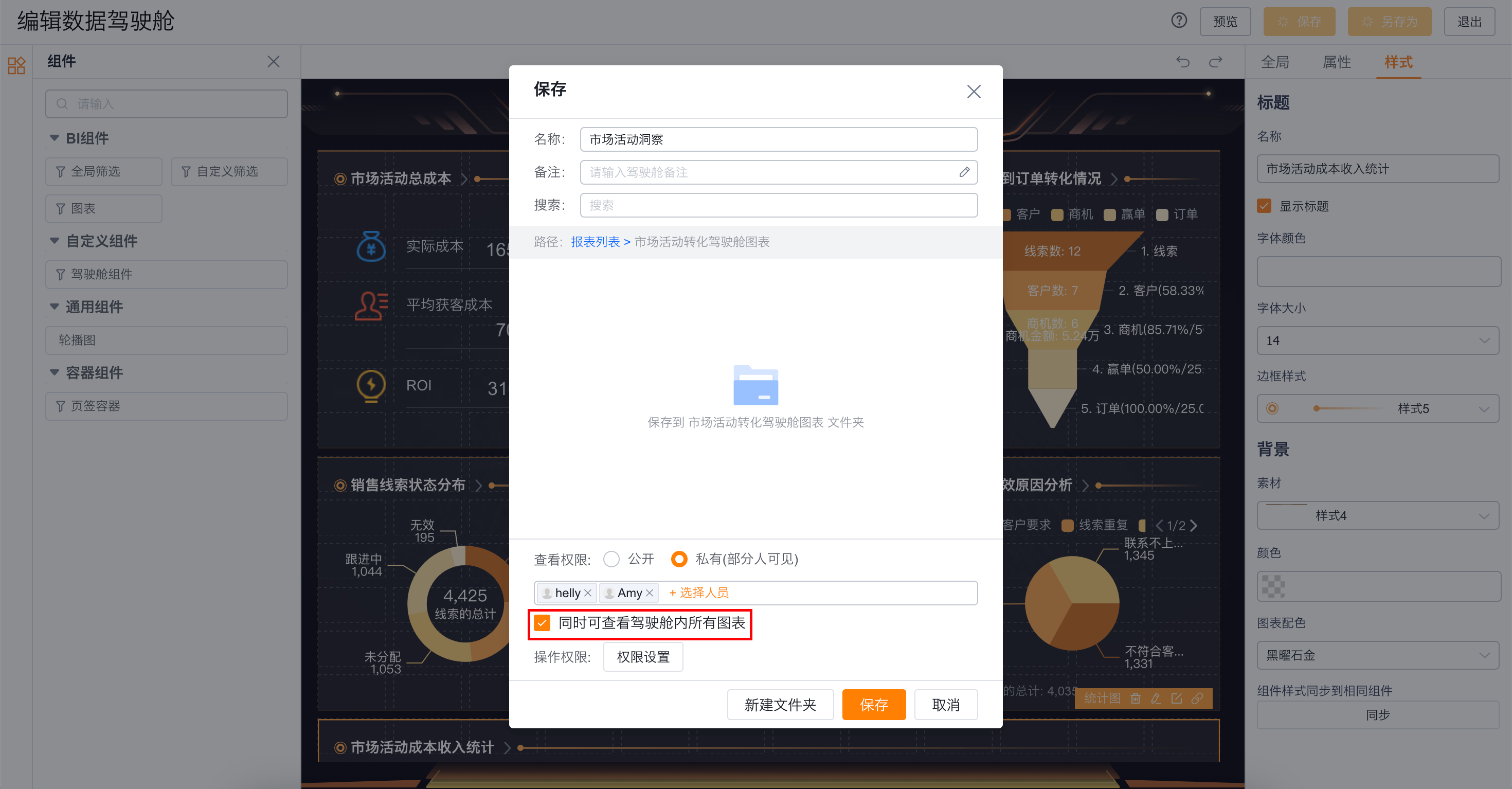
Task: Click arrow next to 市场活动成本收入统计 title
Action: pyautogui.click(x=507, y=747)
